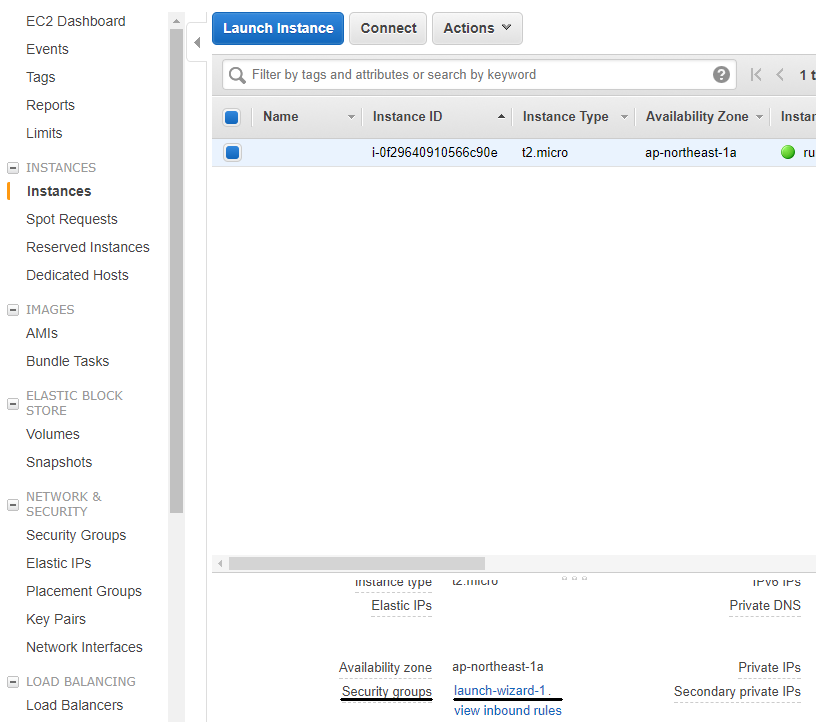Open Elastic IPs sidebar page
Viewport: 816px width, 722px height.
click(x=59, y=564)
